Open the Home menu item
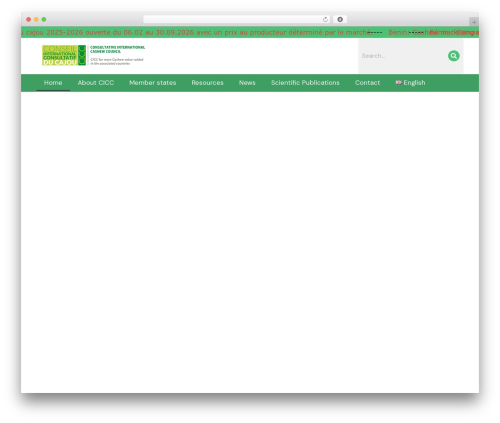500x423 pixels. [53, 83]
